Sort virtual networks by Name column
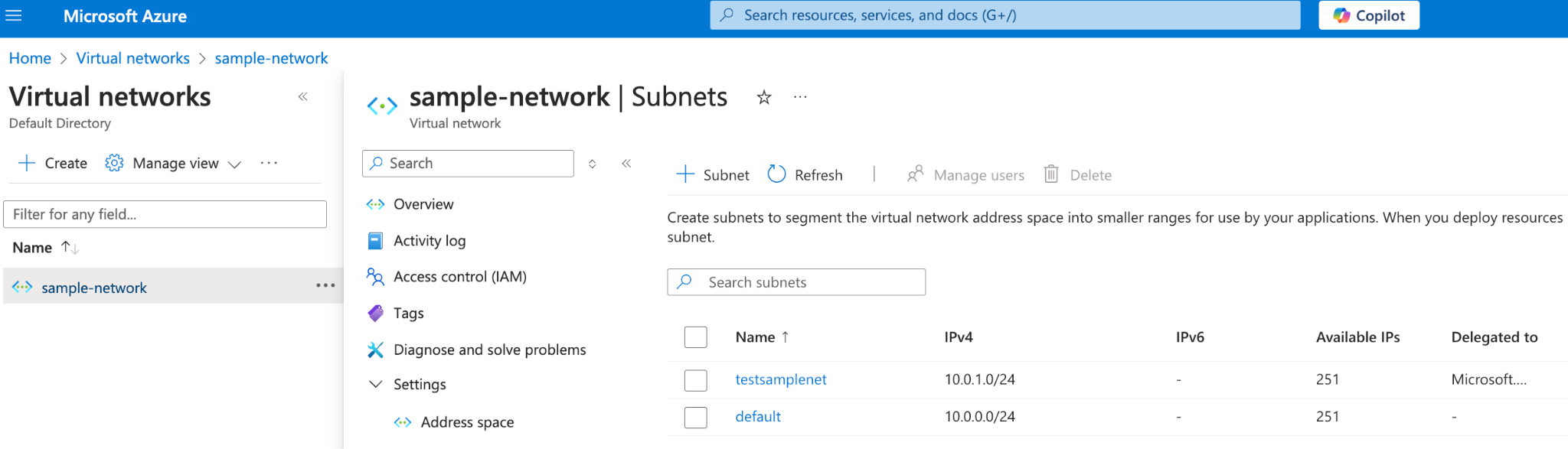This screenshot has height=449, width=1568. pos(45,248)
